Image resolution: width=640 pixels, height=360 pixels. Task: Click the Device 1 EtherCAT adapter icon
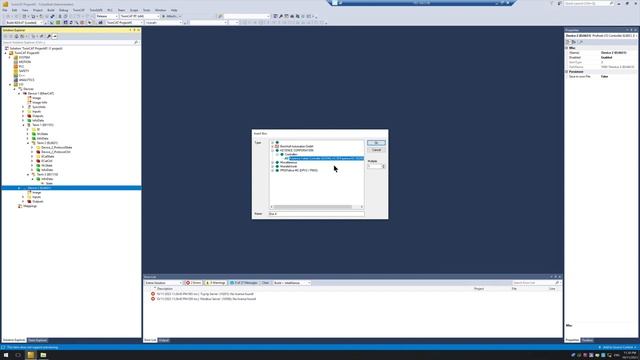point(25,93)
